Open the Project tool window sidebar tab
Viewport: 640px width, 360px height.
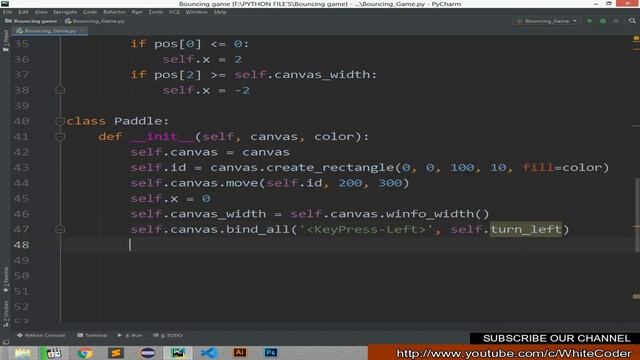pyautogui.click(x=6, y=40)
